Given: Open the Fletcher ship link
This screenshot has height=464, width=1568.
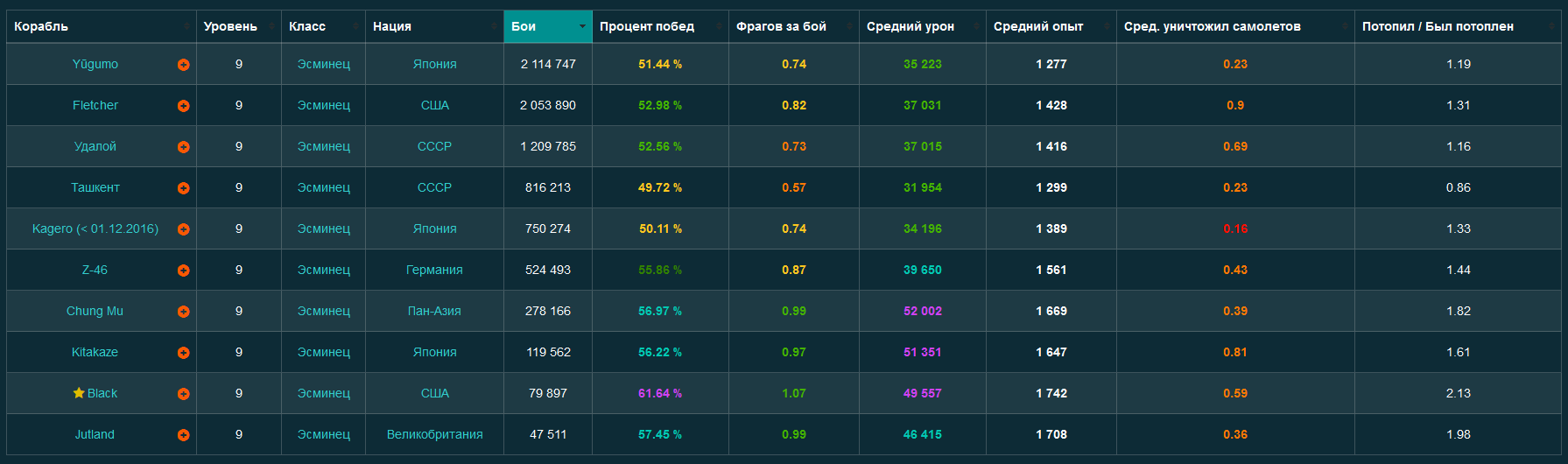Looking at the screenshot, I should point(95,105).
